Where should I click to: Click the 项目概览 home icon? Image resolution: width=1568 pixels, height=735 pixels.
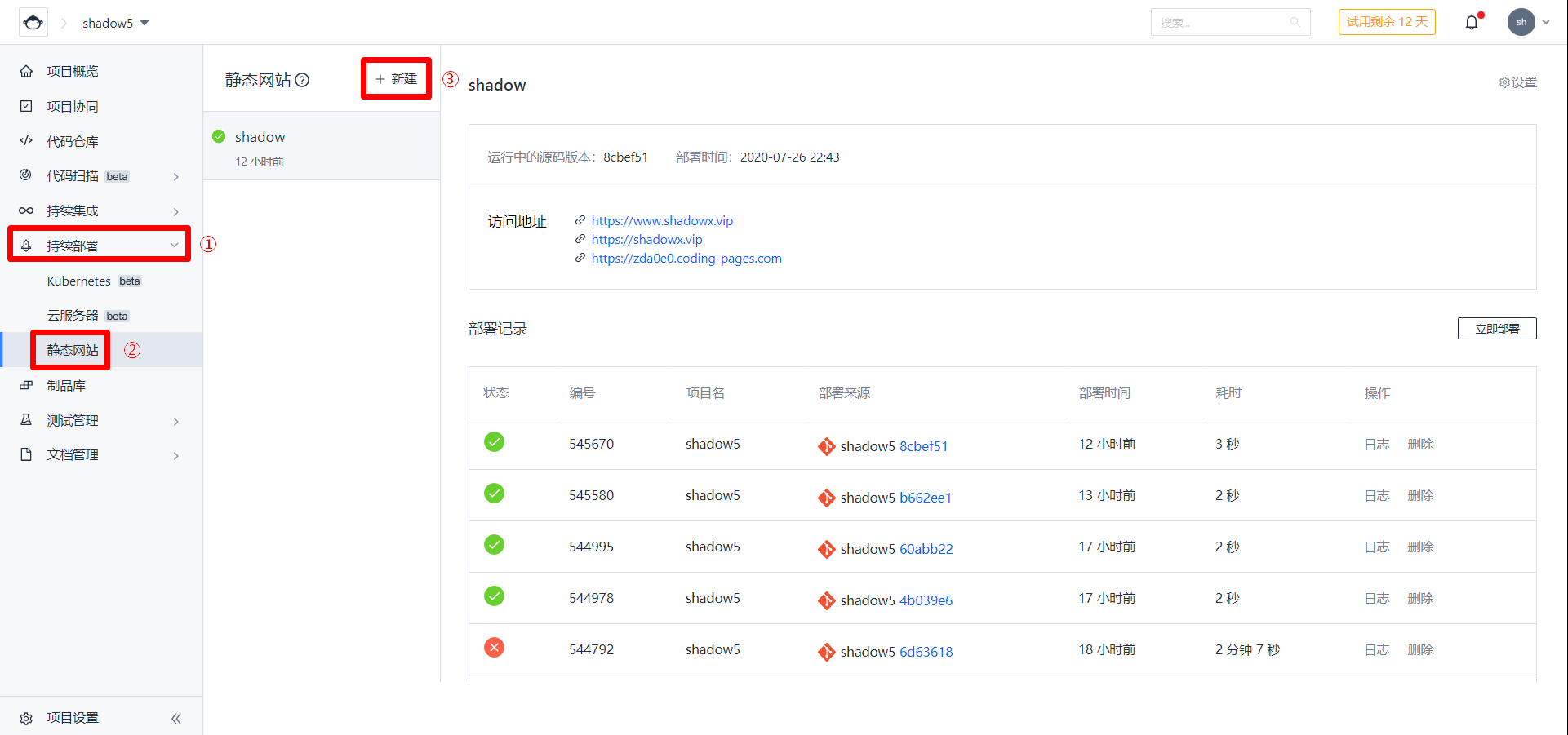[26, 71]
